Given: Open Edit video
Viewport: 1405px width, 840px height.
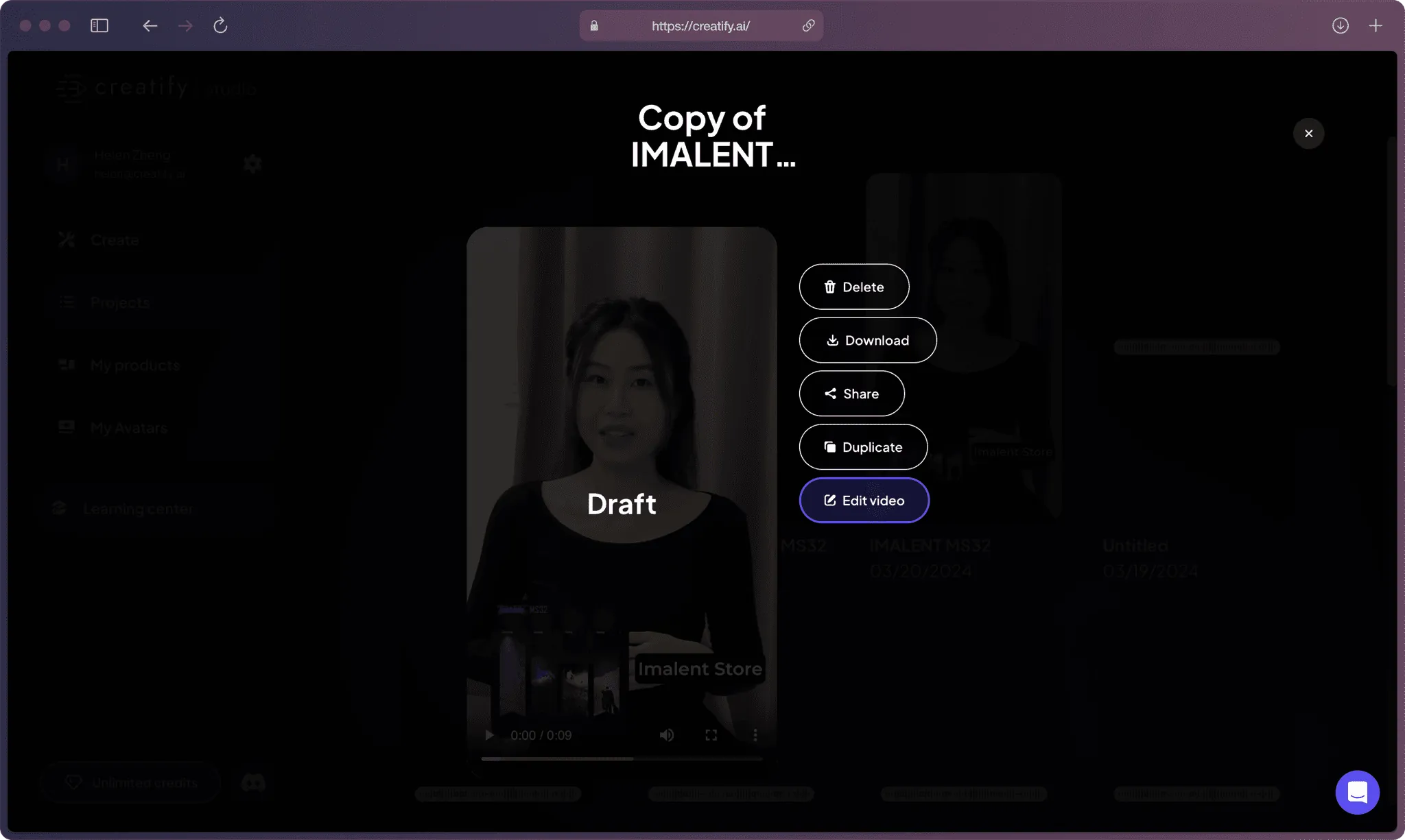Looking at the screenshot, I should click(x=864, y=501).
